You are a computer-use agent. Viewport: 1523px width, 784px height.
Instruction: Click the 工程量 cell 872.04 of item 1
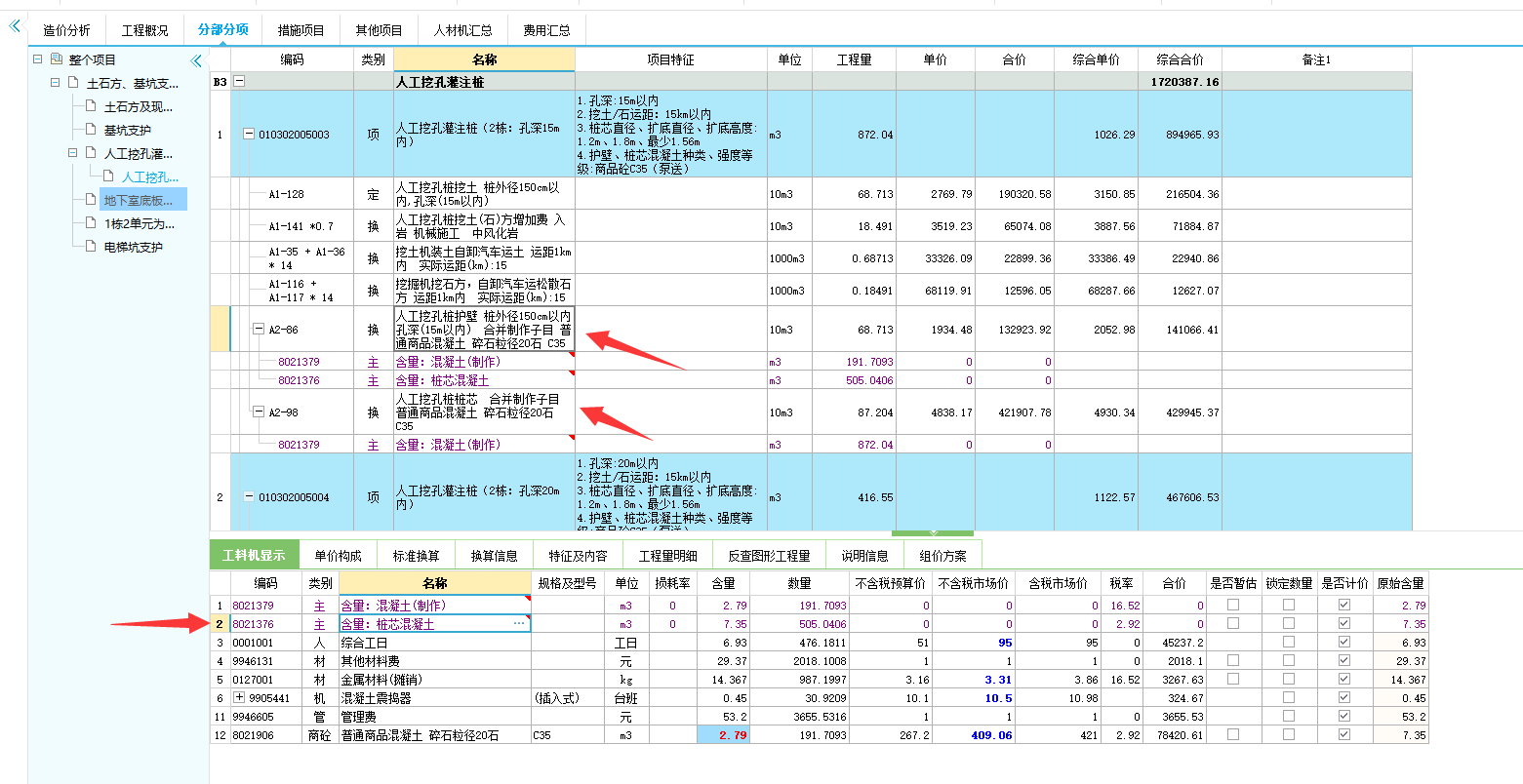click(854, 135)
